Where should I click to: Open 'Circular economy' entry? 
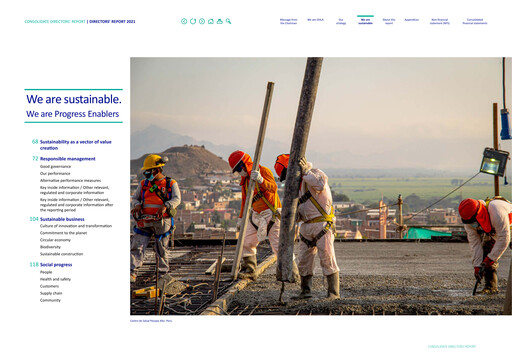tap(55, 240)
